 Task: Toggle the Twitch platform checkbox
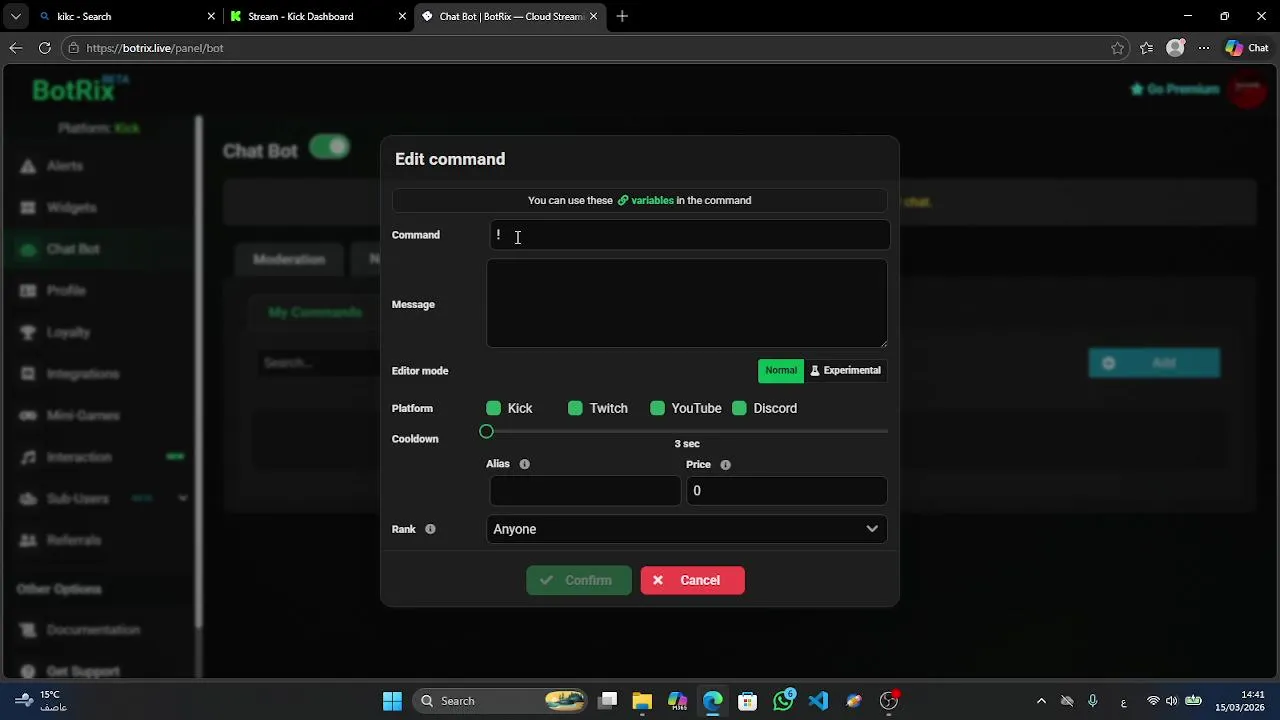pyautogui.click(x=575, y=408)
